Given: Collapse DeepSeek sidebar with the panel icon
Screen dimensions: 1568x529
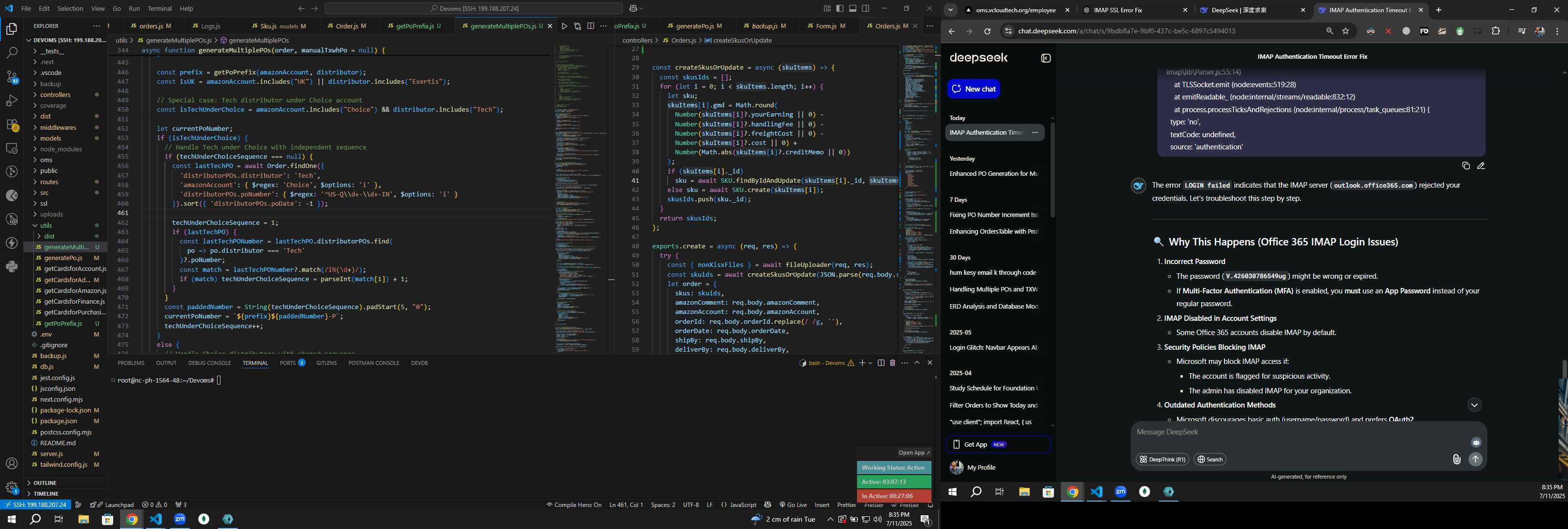Looking at the screenshot, I should 1046,58.
